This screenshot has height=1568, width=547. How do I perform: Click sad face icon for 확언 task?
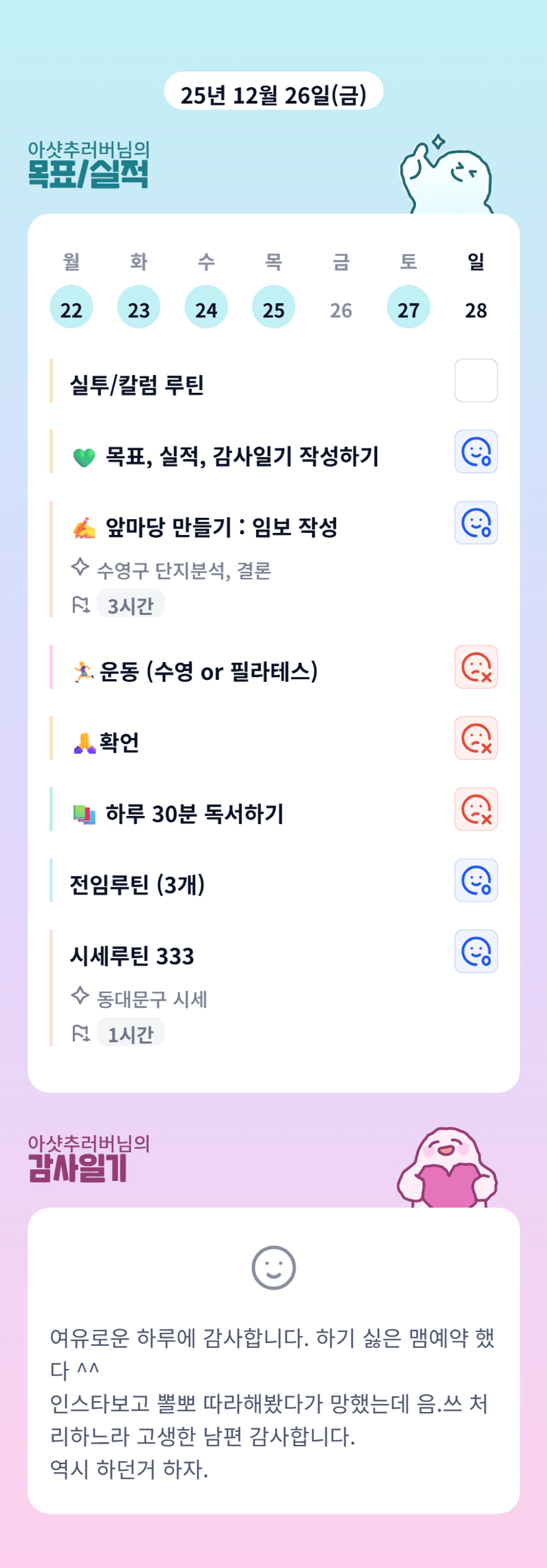476,738
